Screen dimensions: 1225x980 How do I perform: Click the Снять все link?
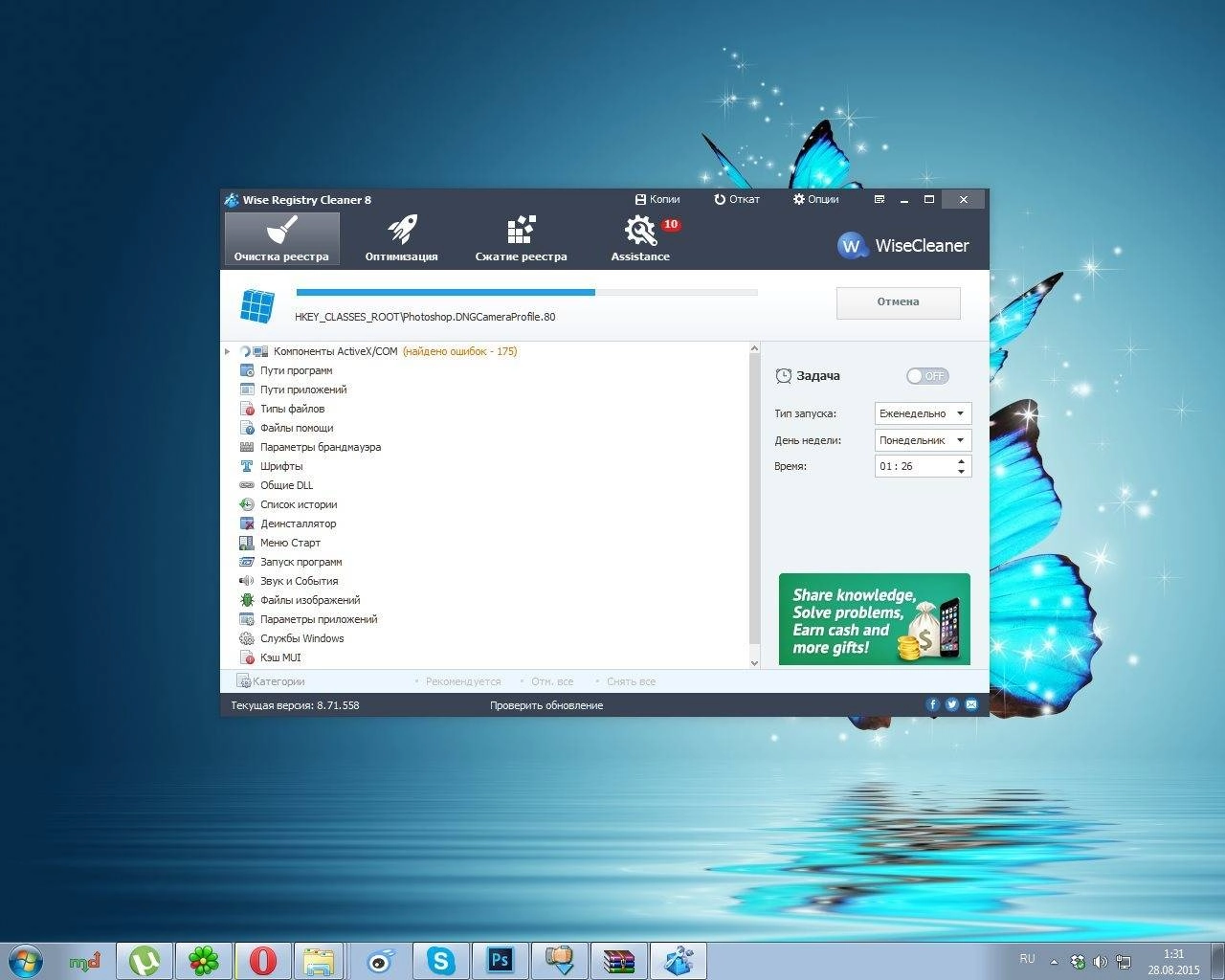(631, 681)
